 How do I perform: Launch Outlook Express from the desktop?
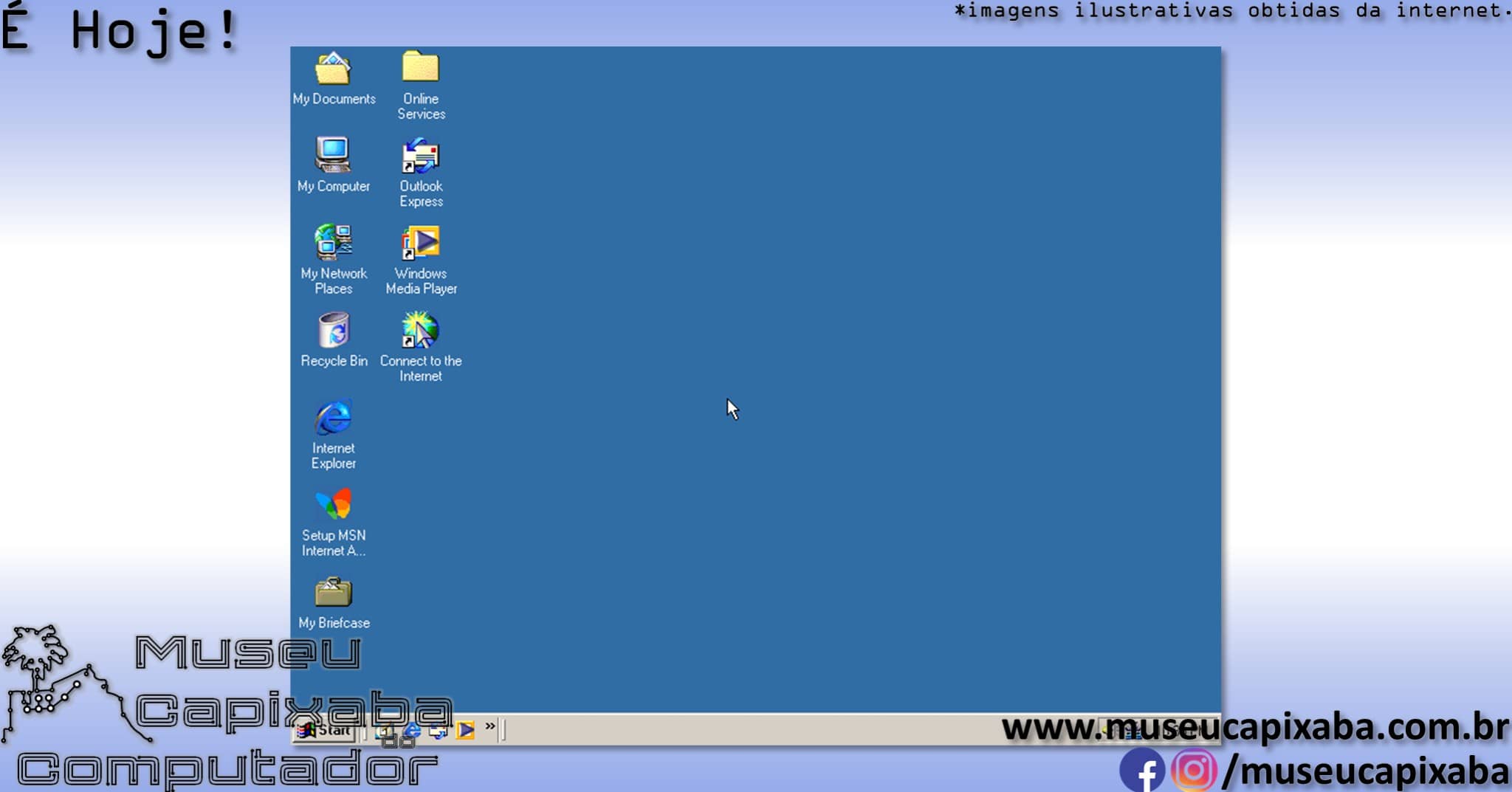pos(419,156)
